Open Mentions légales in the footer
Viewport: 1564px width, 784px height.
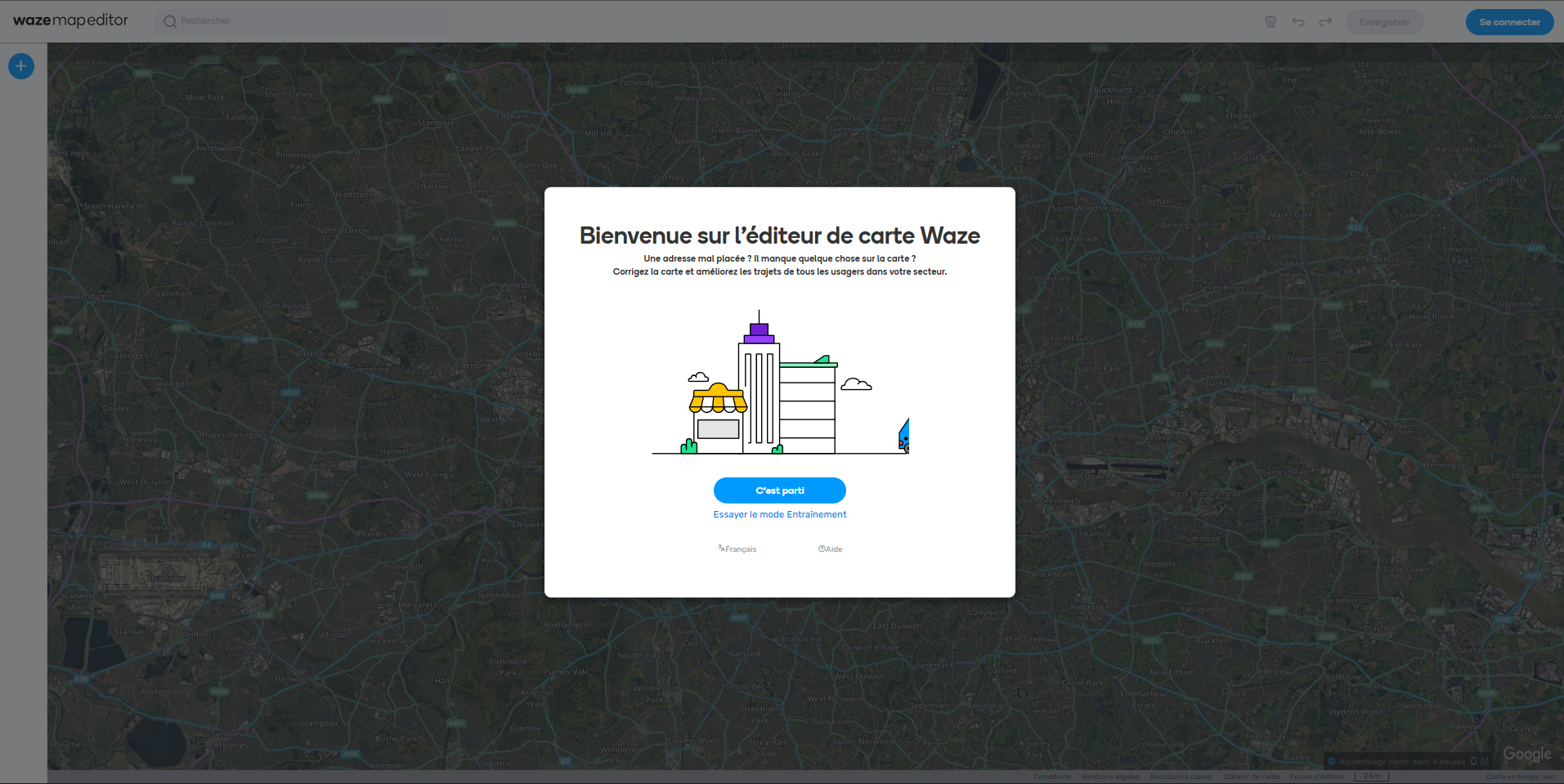[1109, 777]
